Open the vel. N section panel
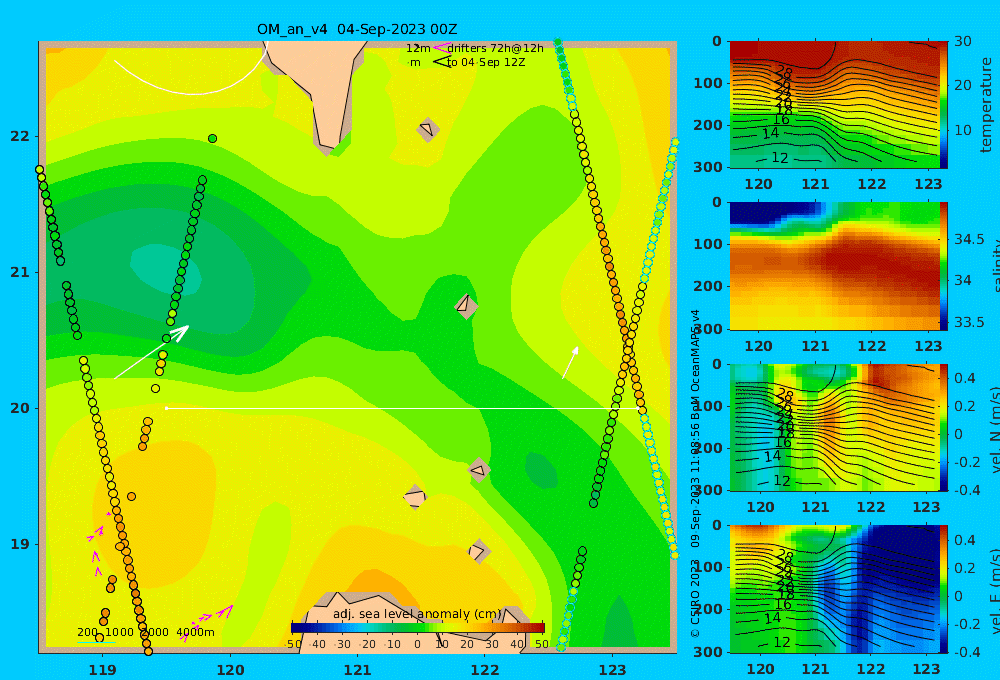 (x=834, y=427)
